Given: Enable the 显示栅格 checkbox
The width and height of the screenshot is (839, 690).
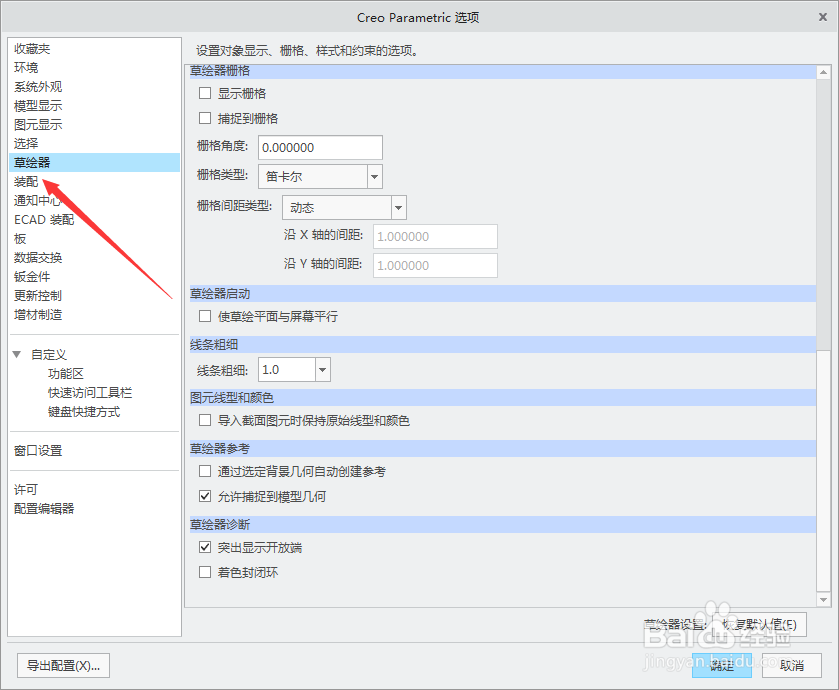Looking at the screenshot, I should pyautogui.click(x=205, y=94).
